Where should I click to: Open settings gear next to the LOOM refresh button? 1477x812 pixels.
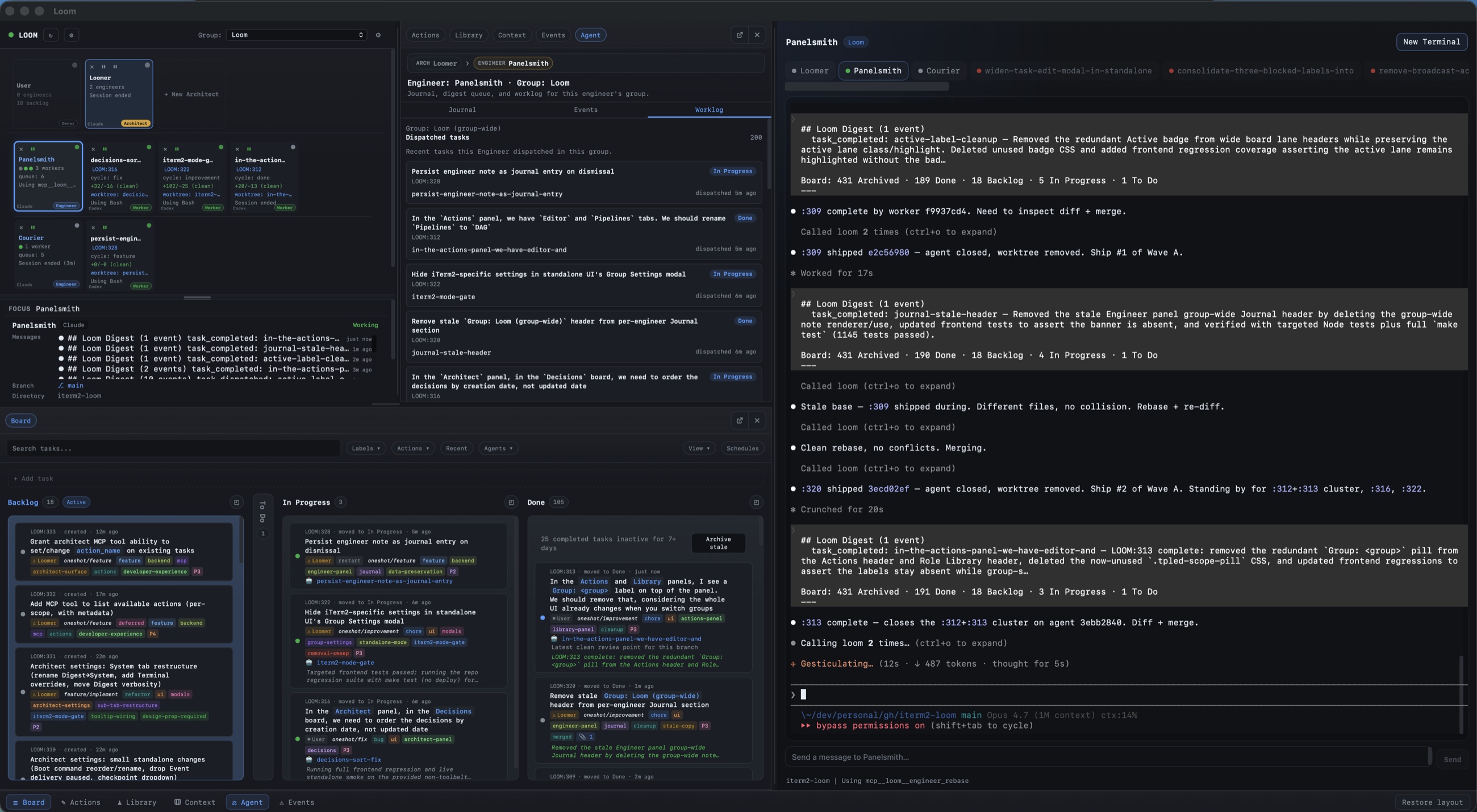point(71,35)
